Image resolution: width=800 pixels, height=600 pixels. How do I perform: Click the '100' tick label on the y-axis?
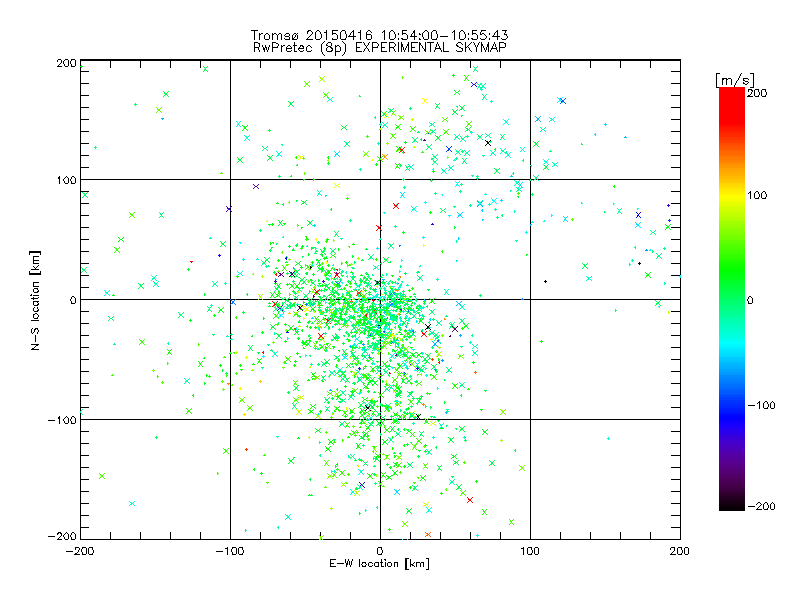coord(66,180)
